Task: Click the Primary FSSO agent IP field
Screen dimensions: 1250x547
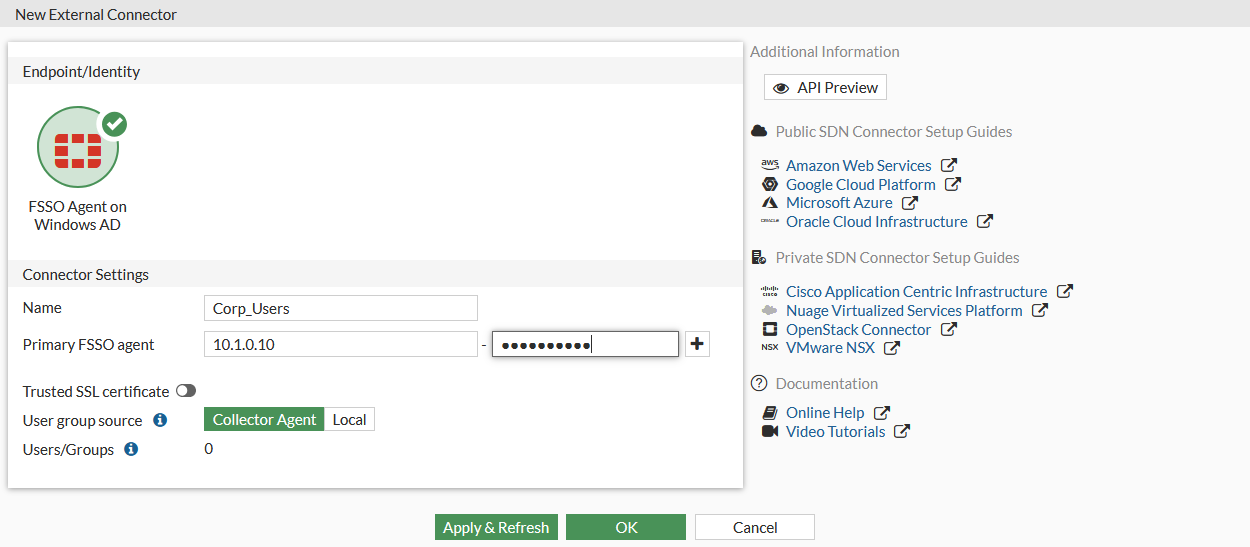Action: [x=340, y=345]
